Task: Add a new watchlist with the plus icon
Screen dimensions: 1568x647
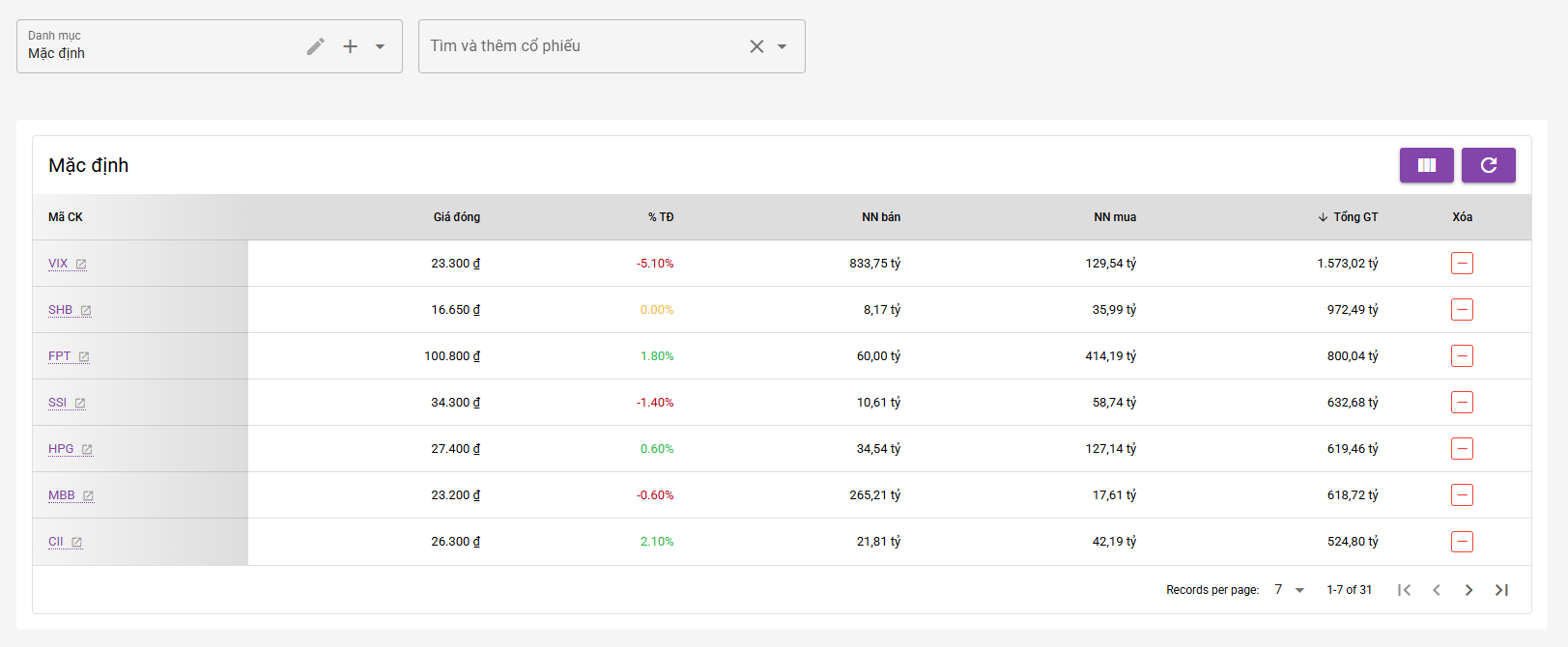Action: click(350, 46)
